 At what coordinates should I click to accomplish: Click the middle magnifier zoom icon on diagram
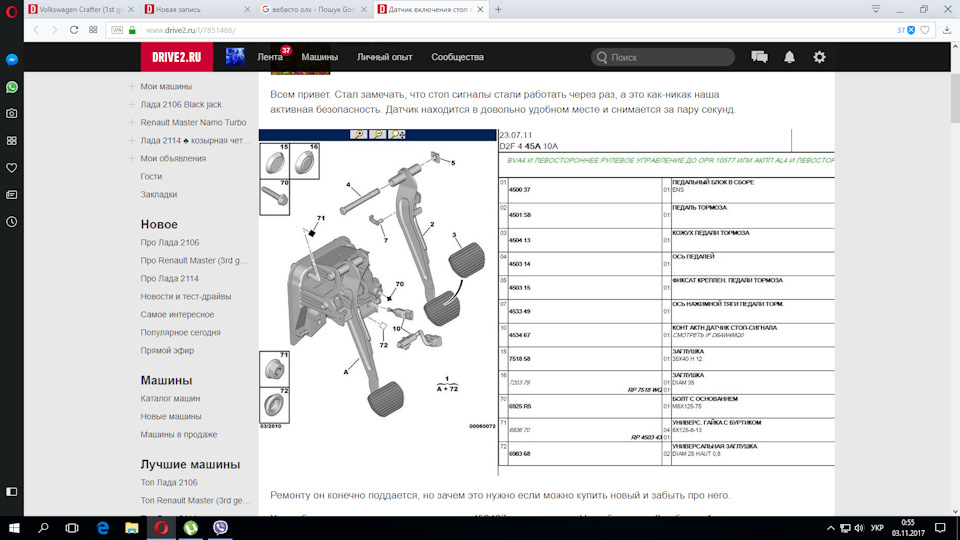tap(377, 134)
